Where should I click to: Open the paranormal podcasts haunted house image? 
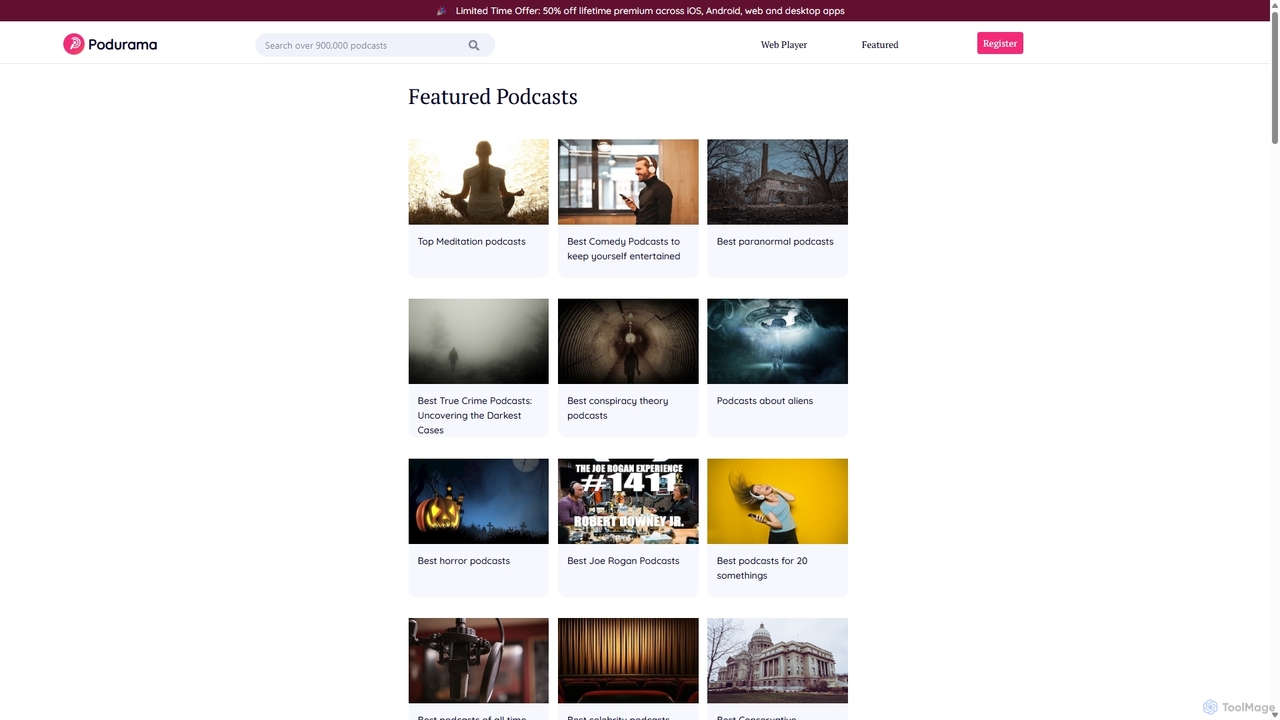(777, 182)
